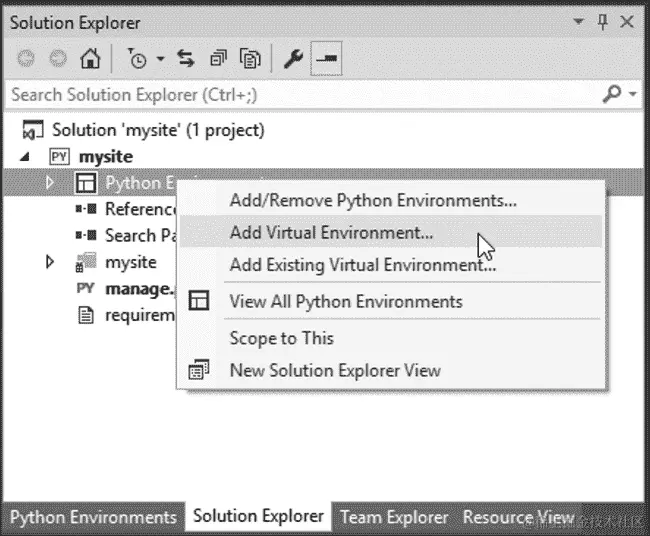This screenshot has width=650, height=536.
Task: Select the requirements text file
Action: click(x=140, y=315)
